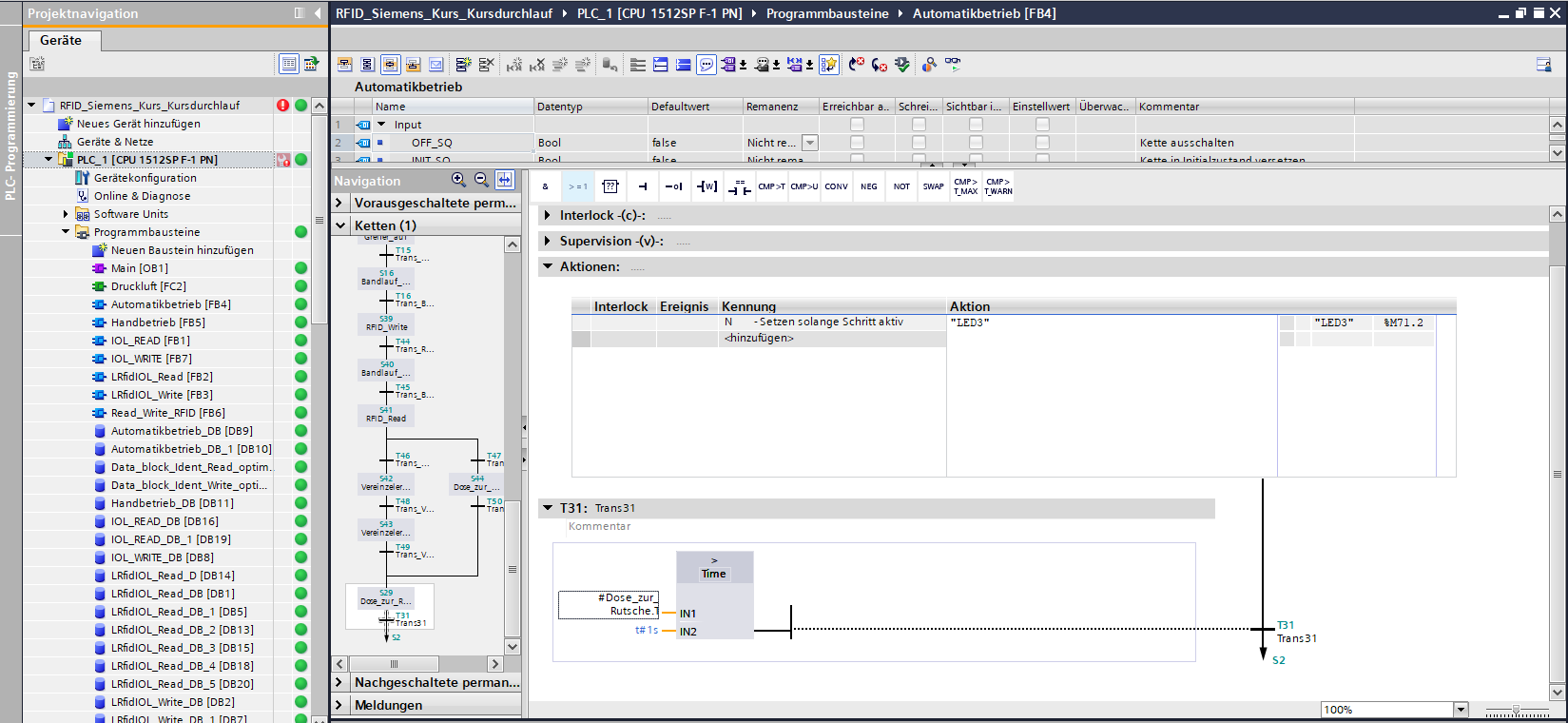This screenshot has width=1568, height=723.
Task: Expand the Interlock -(c)- section
Action: [x=548, y=216]
